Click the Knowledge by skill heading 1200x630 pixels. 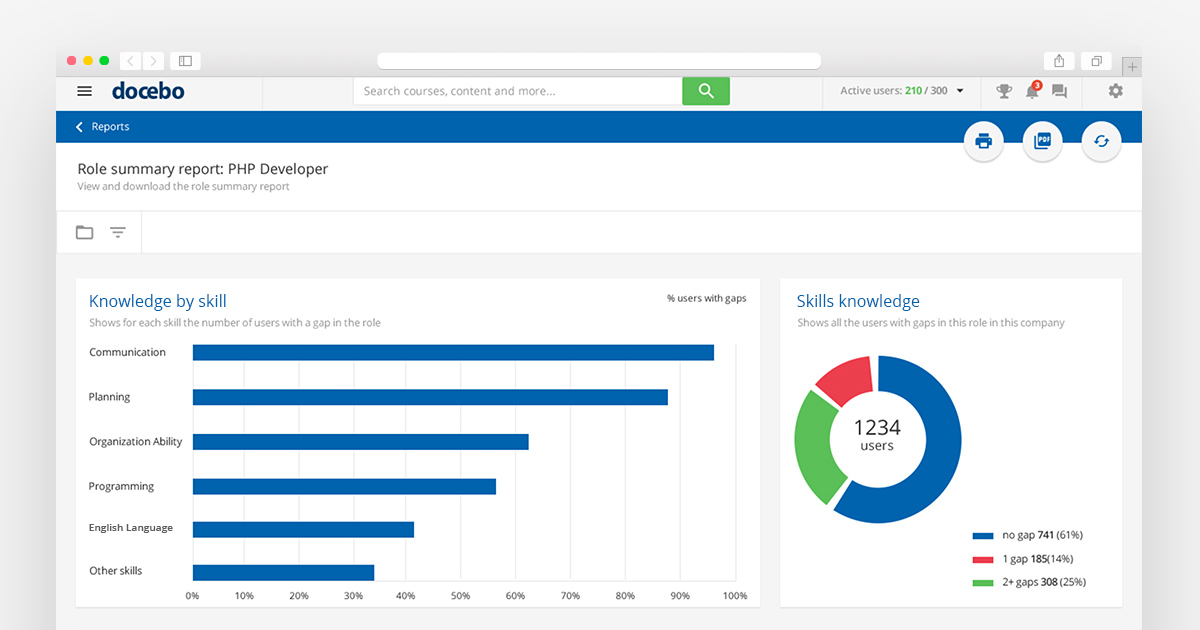(x=157, y=301)
